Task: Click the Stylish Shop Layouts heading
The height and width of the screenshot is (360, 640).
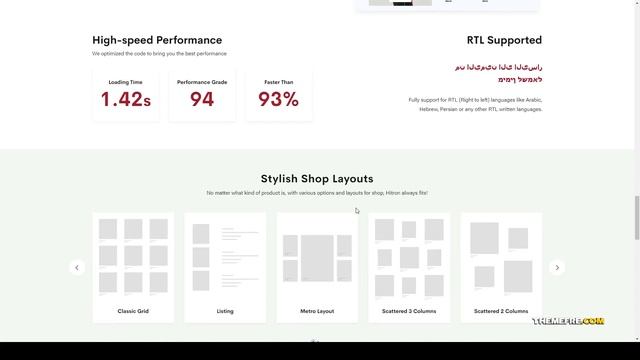Action: click(317, 179)
